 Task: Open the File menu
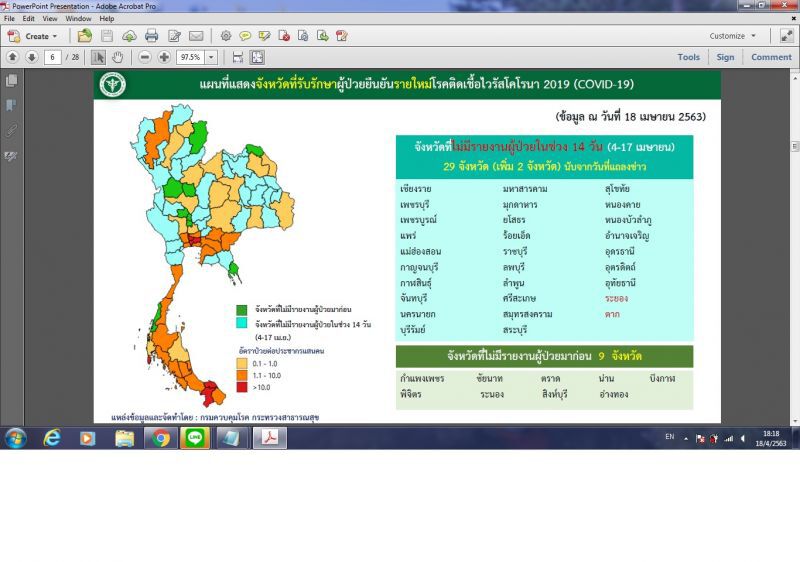9,18
